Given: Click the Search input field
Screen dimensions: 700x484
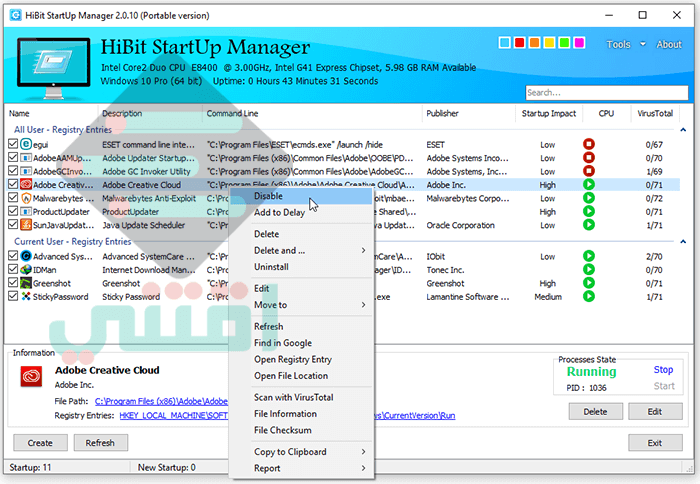Looking at the screenshot, I should coord(607,93).
